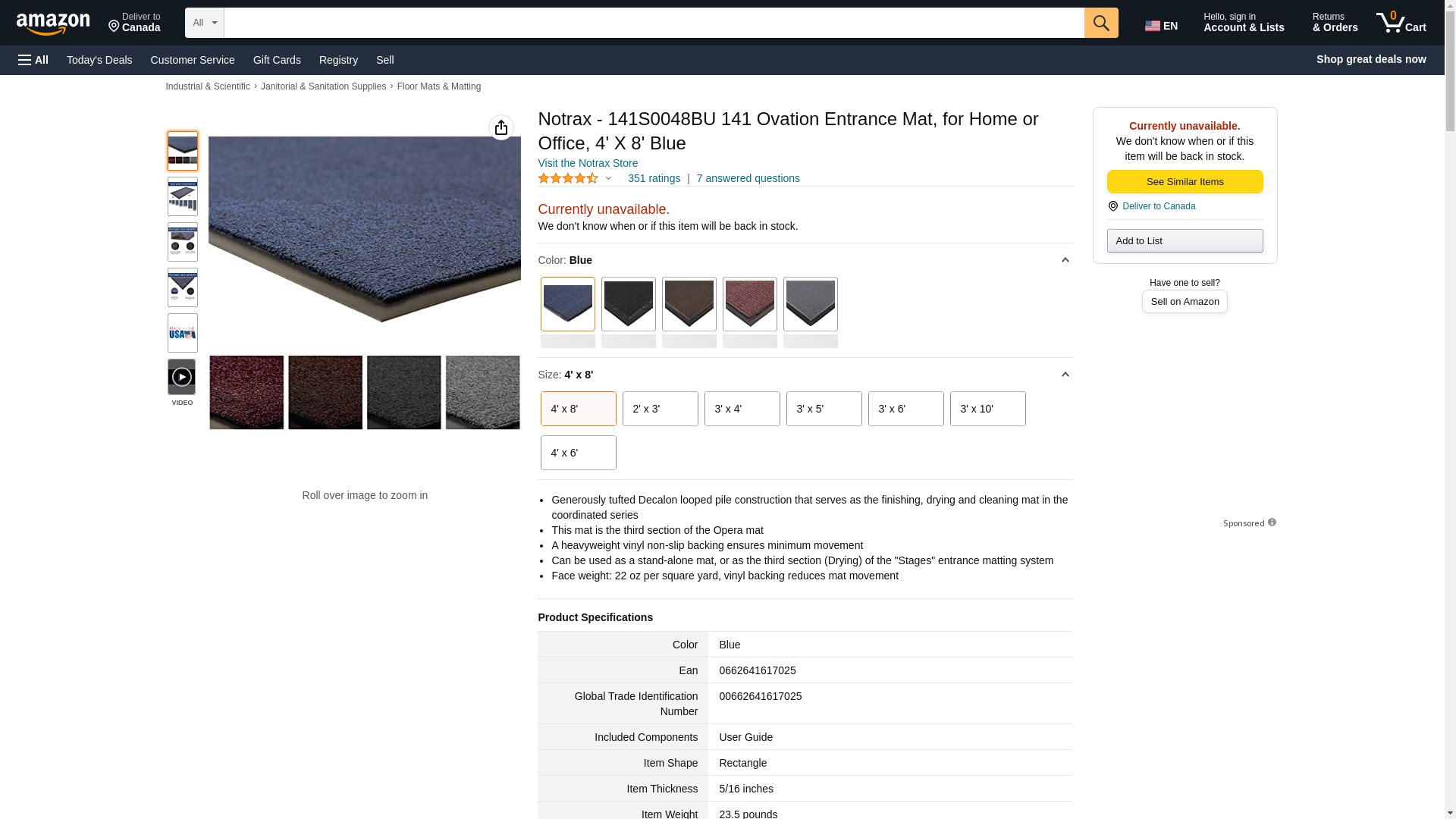Open Gift Cards navigation item
Image resolution: width=1456 pixels, height=819 pixels.
pyautogui.click(x=277, y=60)
